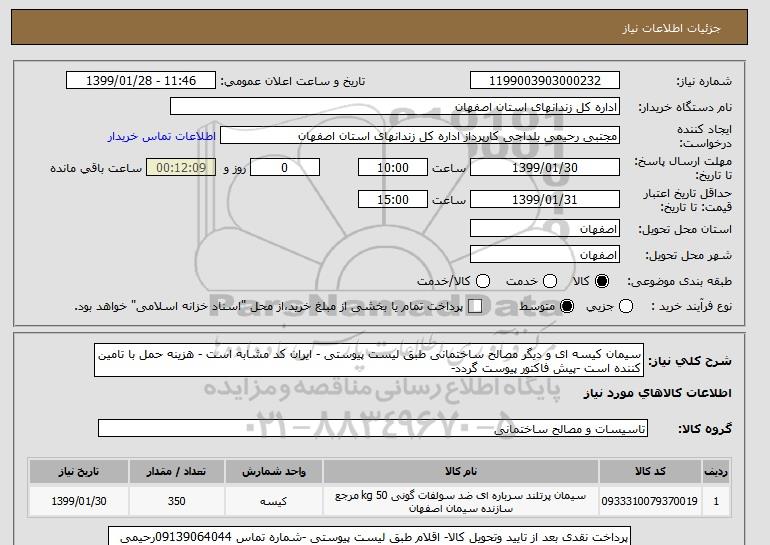The height and width of the screenshot is (545, 770).
Task: Click the Portland cement product name cell
Action: pyautogui.click(x=461, y=501)
